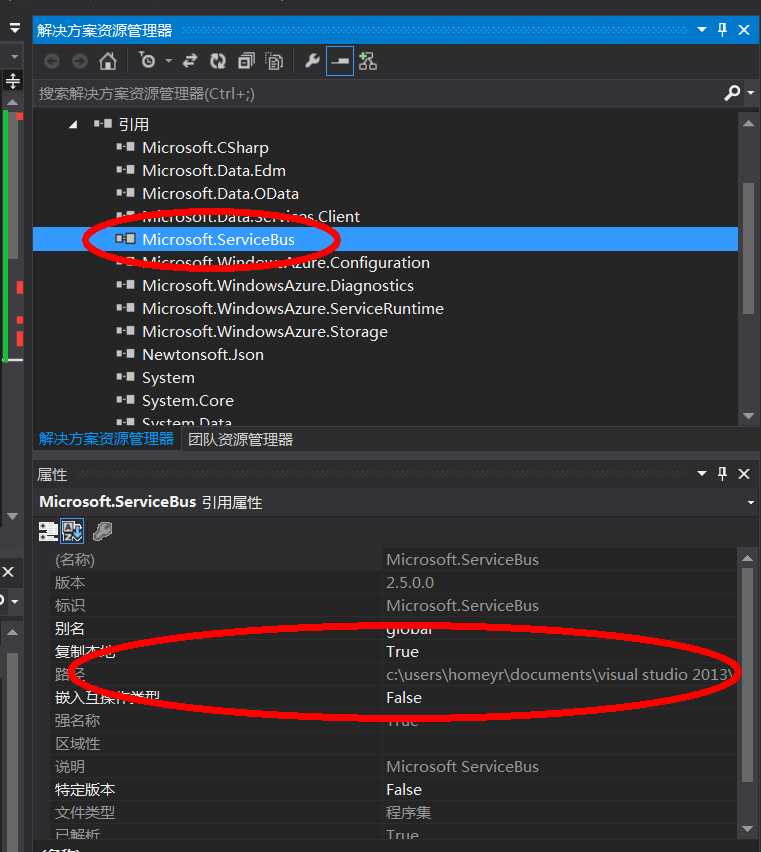Open Solution Explorer window position dropdown
This screenshot has height=852, width=761.
click(702, 29)
